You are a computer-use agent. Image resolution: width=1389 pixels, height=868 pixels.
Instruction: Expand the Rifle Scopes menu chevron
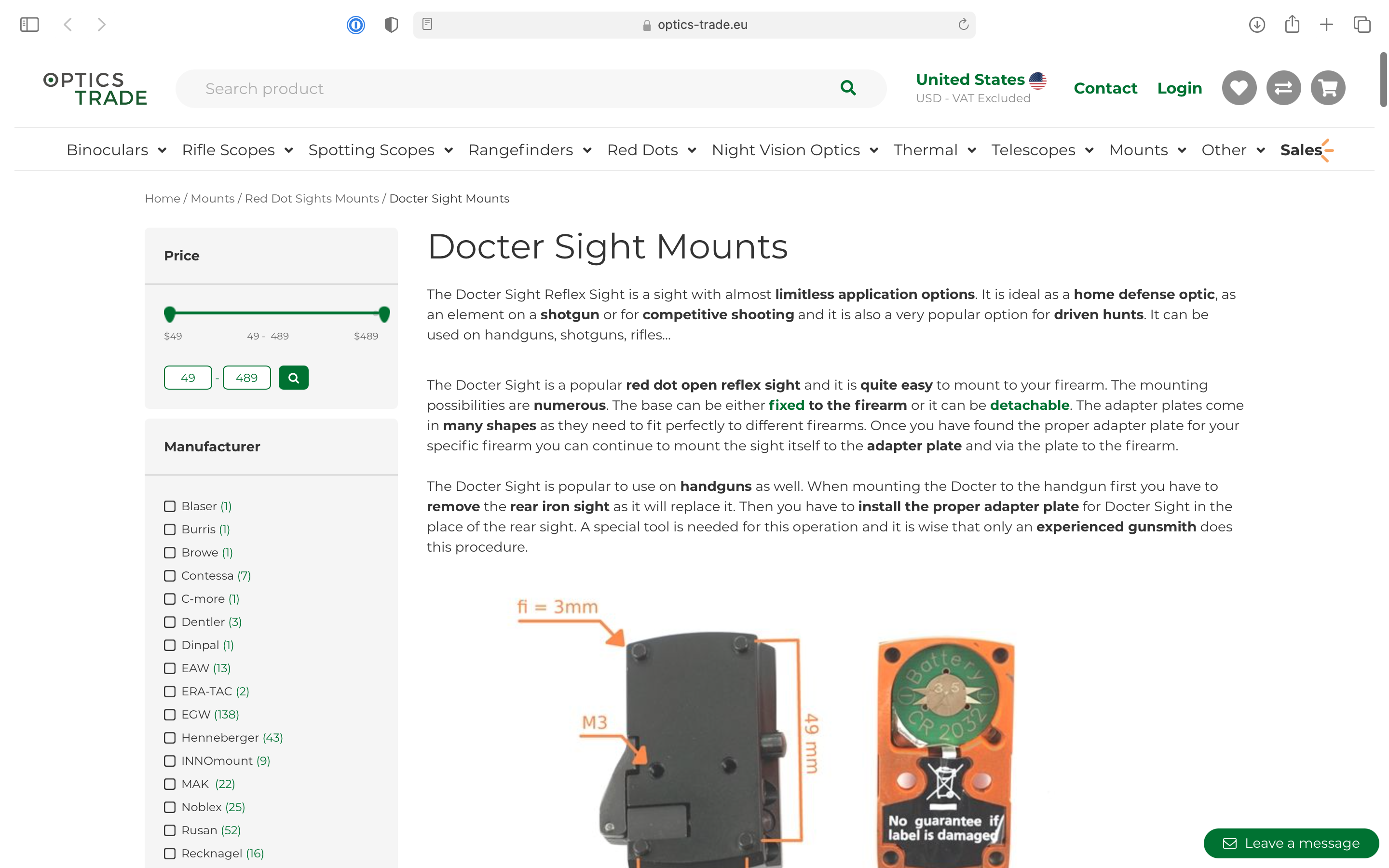click(289, 150)
